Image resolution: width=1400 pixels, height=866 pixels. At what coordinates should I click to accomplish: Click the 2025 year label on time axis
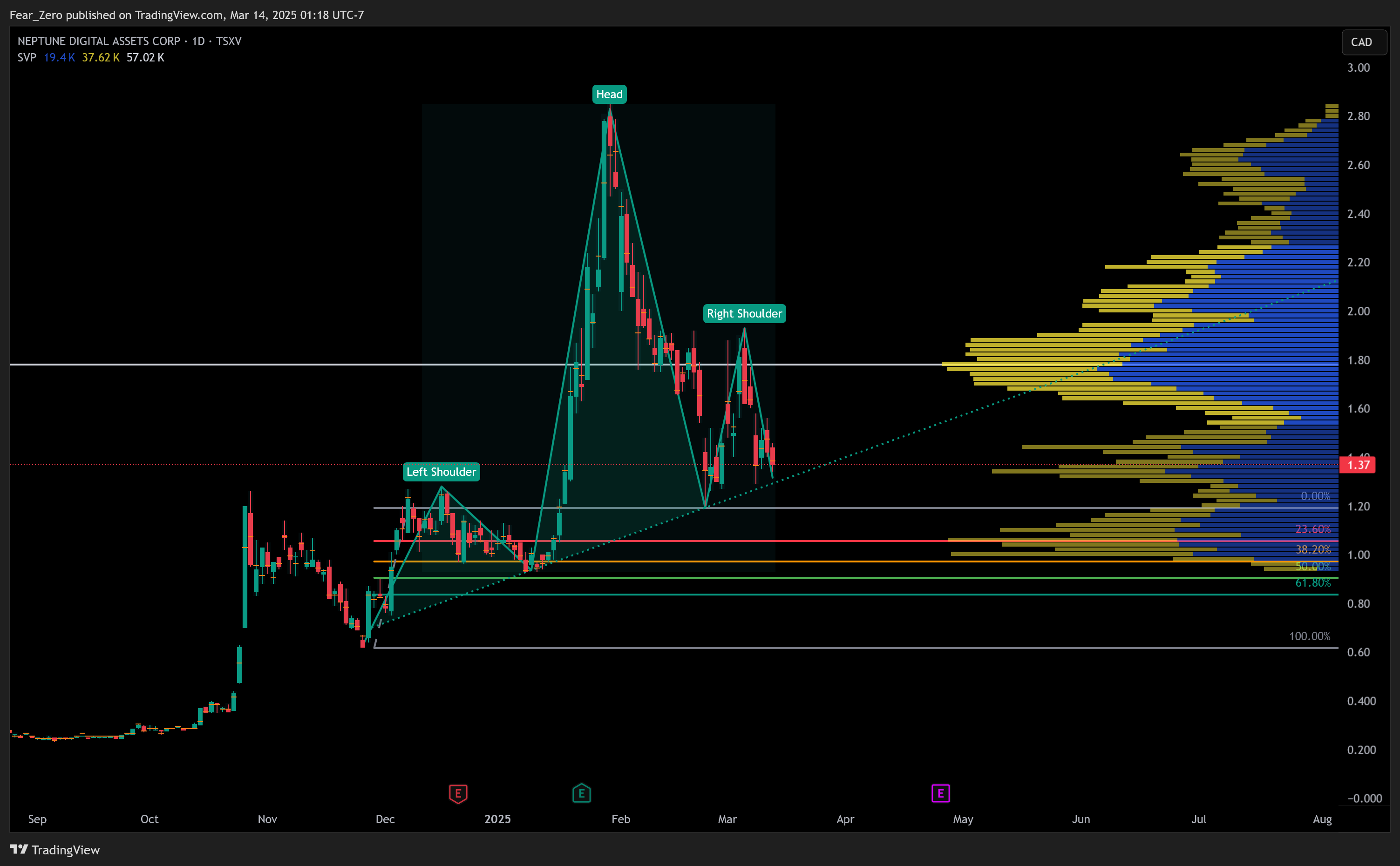[497, 819]
